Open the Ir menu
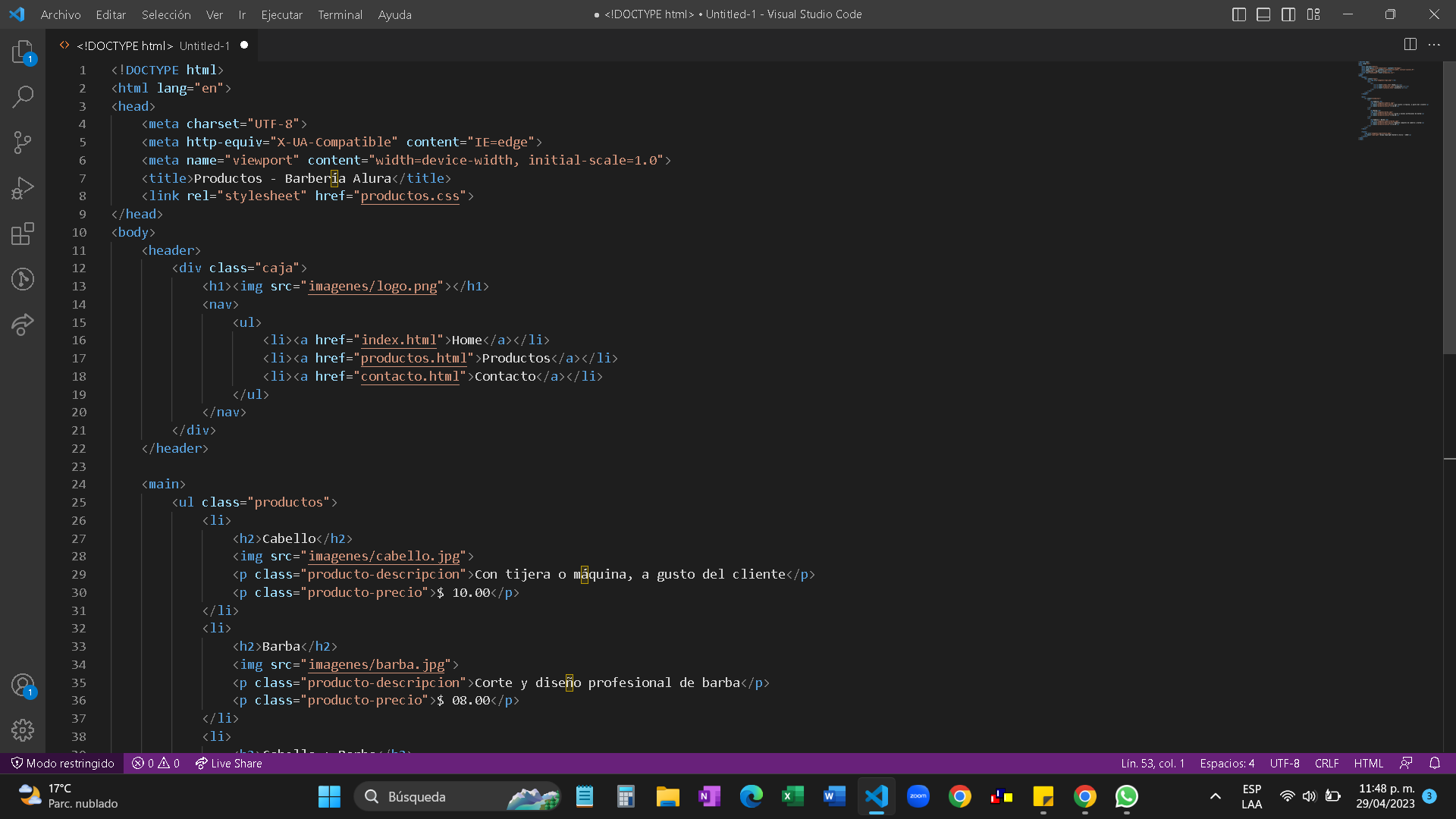The height and width of the screenshot is (819, 1456). click(242, 14)
